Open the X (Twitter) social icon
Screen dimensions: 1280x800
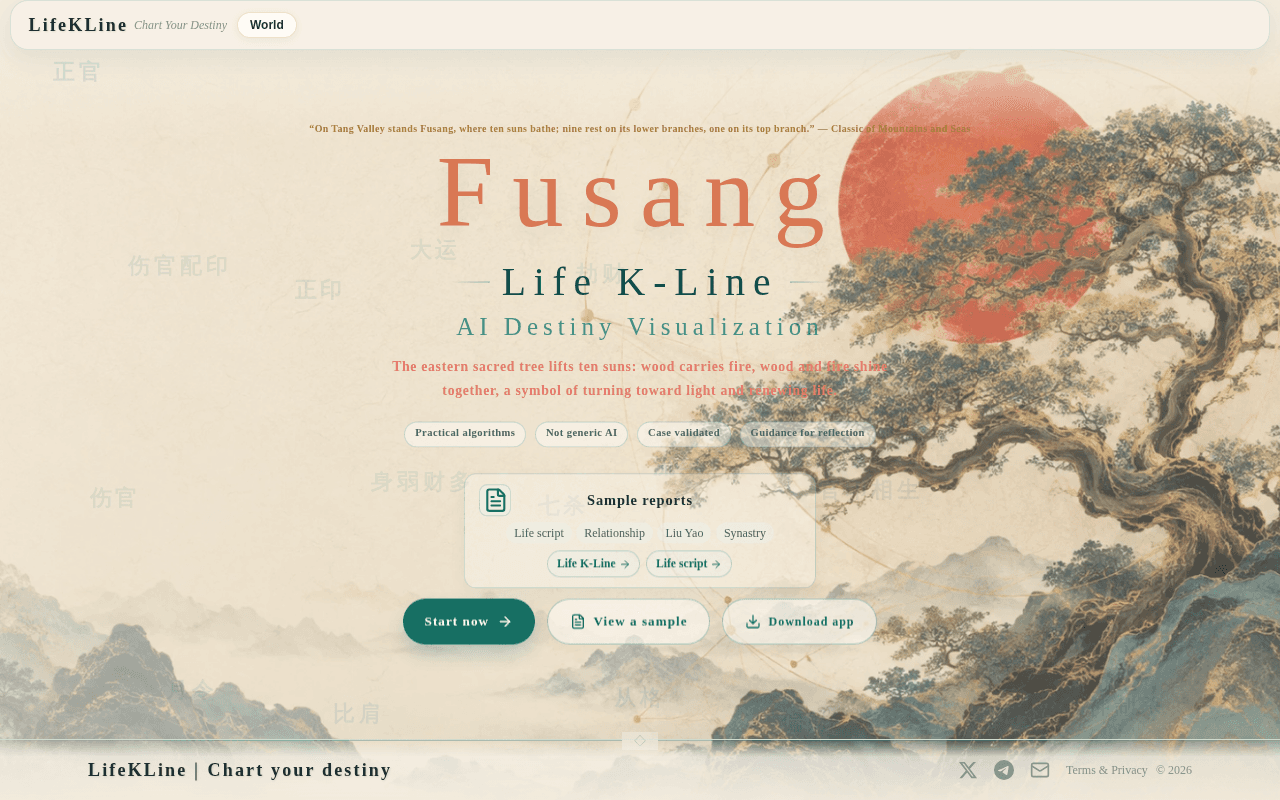click(x=968, y=770)
